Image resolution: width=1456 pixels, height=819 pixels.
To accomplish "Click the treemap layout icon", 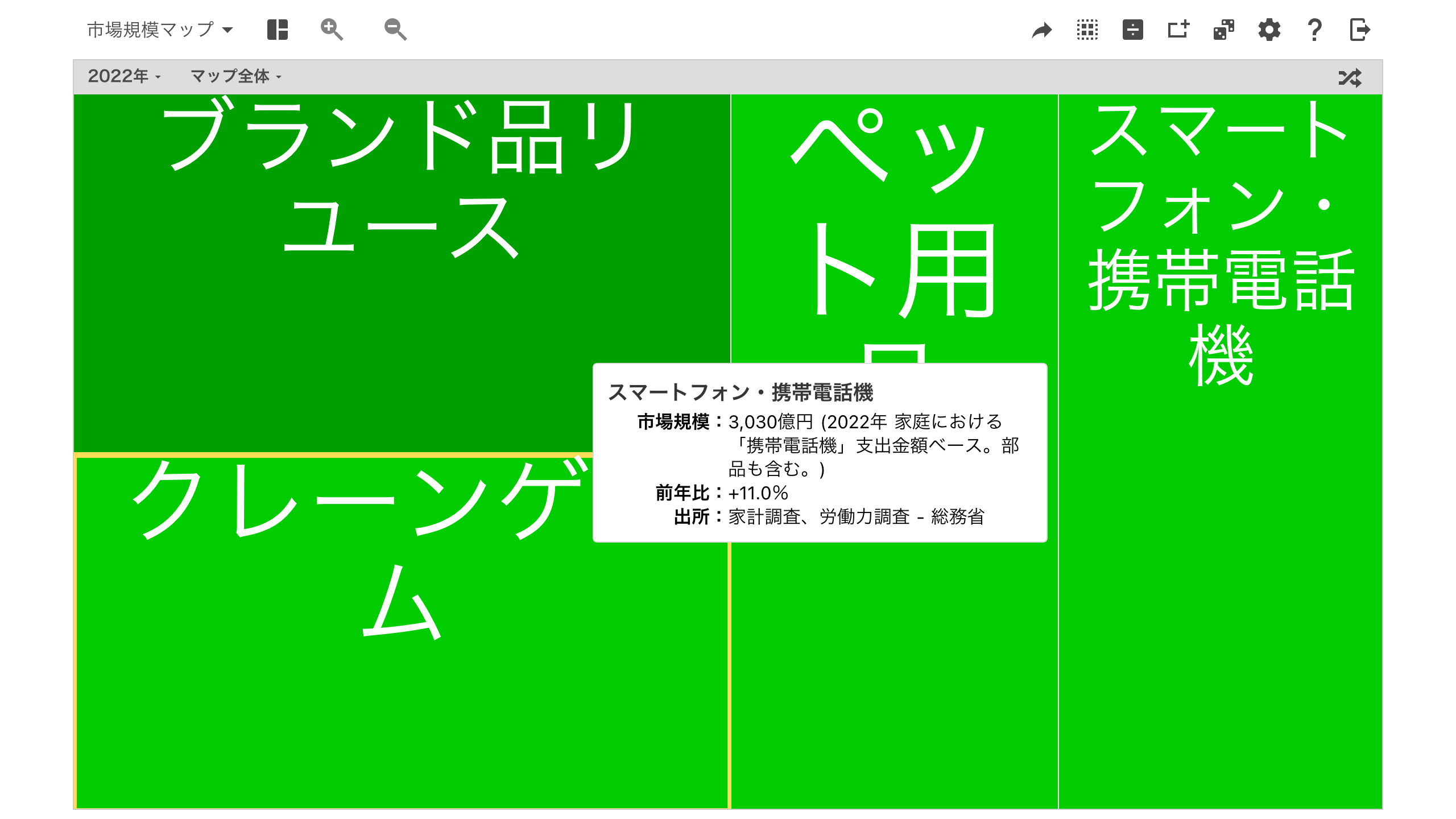I will [278, 30].
